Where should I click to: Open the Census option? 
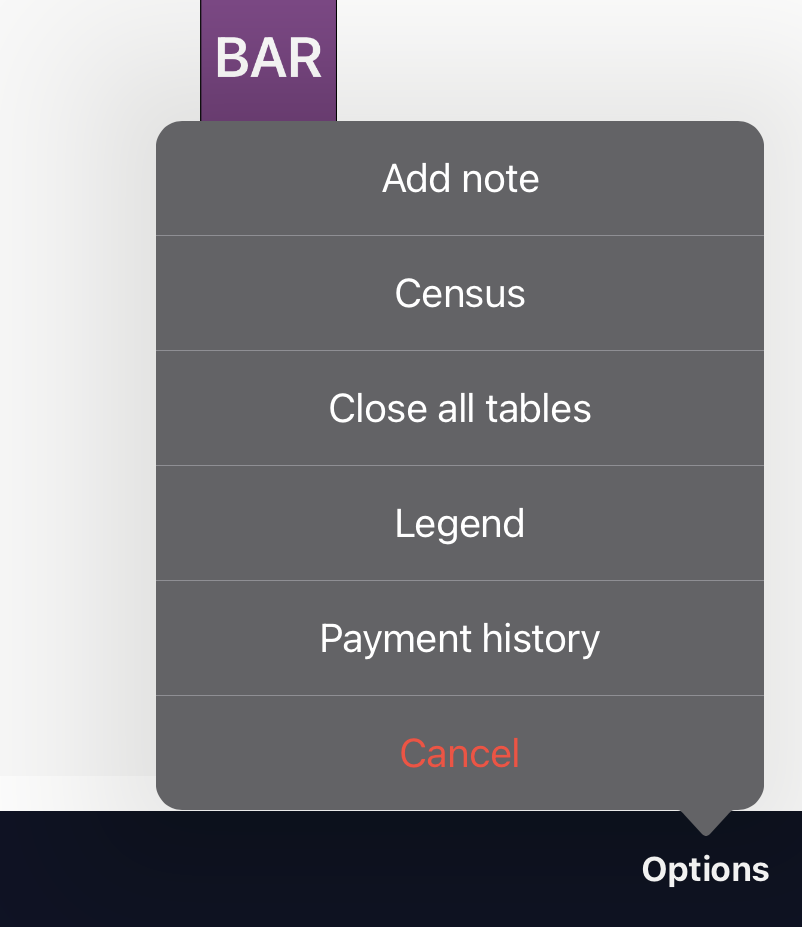(x=460, y=293)
